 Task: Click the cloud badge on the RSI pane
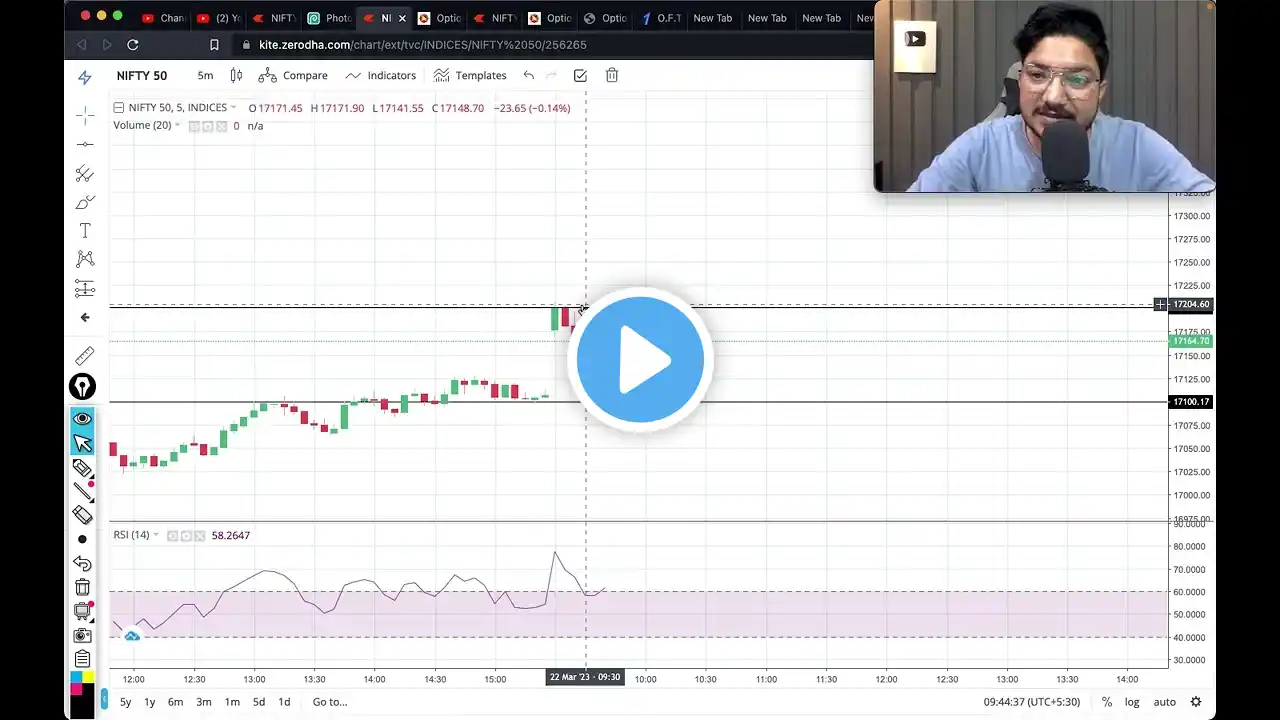(x=132, y=635)
